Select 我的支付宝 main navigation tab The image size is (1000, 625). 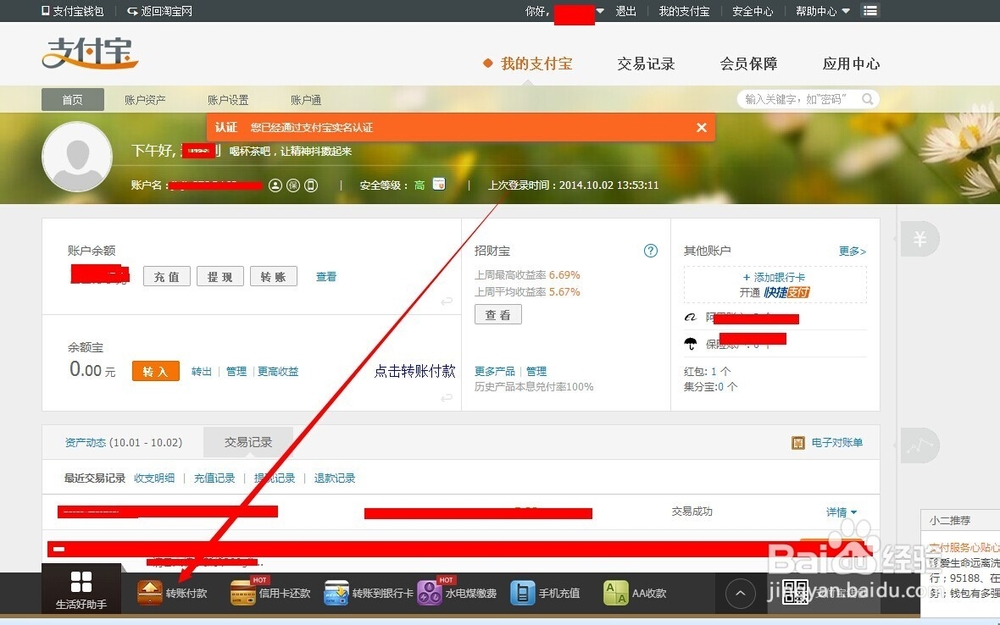click(536, 64)
